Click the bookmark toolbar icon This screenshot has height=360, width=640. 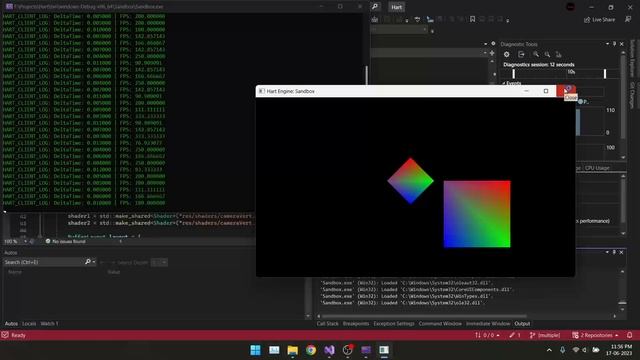click(x=472, y=19)
